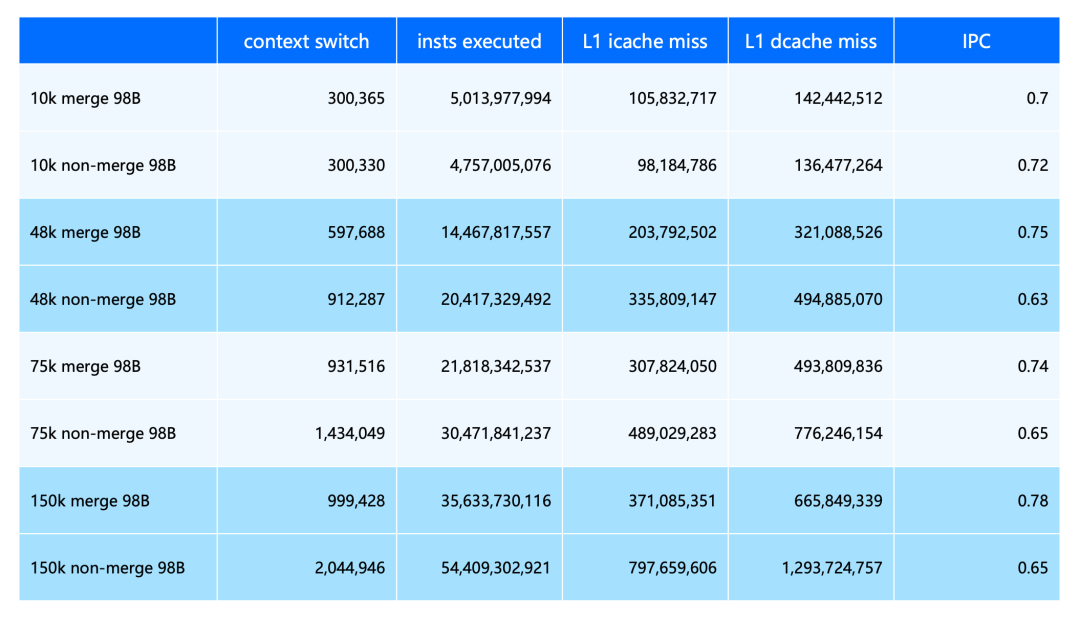Select context switch value 1,434,049
This screenshot has height=621, width=1080.
tap(350, 433)
